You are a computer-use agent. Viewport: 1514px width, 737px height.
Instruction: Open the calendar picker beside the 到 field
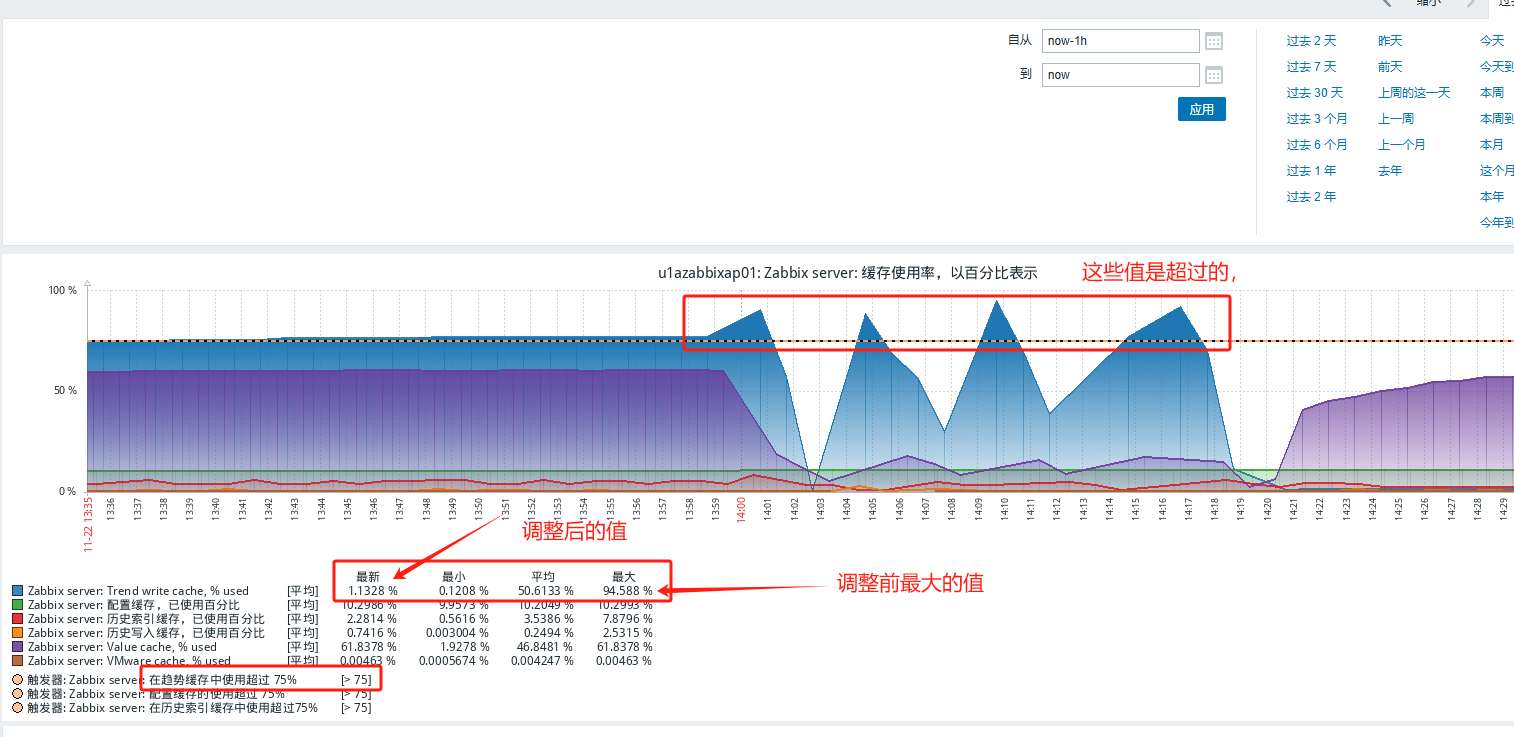[x=1214, y=75]
